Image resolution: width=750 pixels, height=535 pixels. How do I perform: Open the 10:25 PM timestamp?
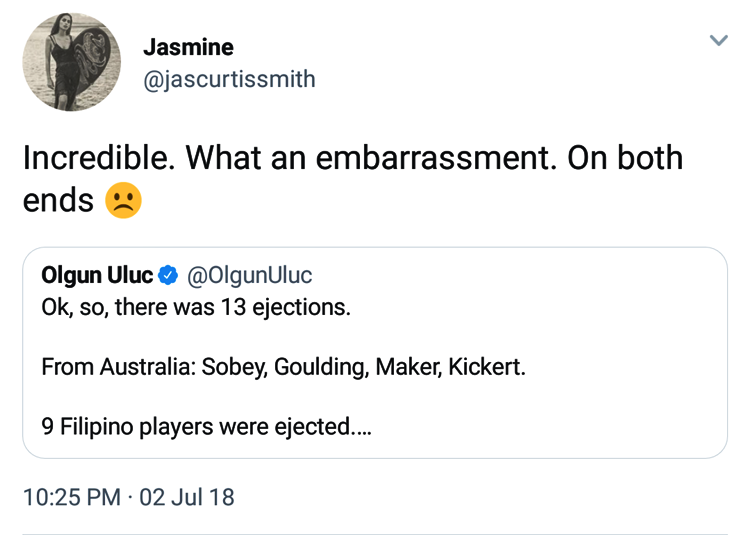71,496
